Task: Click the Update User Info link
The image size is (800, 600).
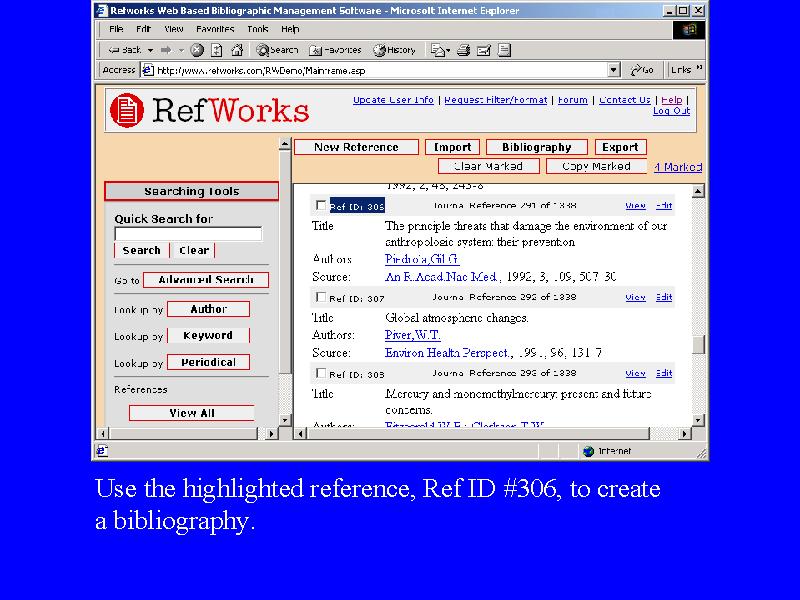Action: pos(393,100)
